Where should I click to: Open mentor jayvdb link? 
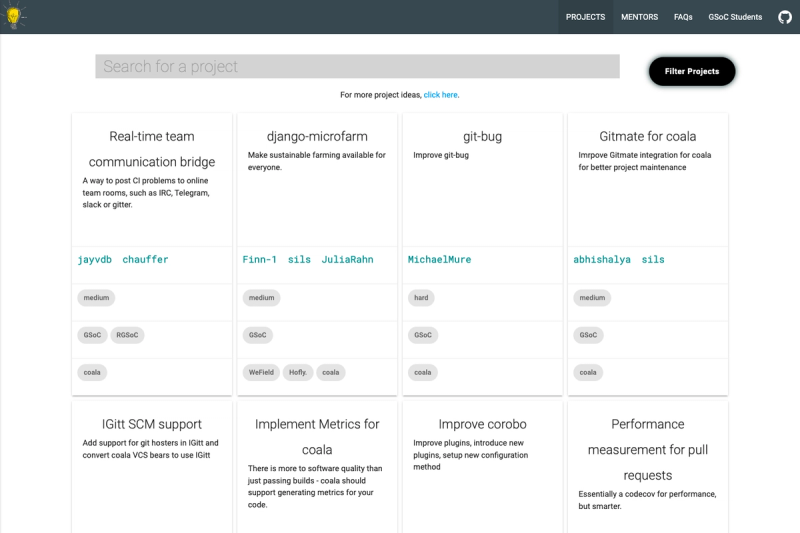click(x=94, y=260)
